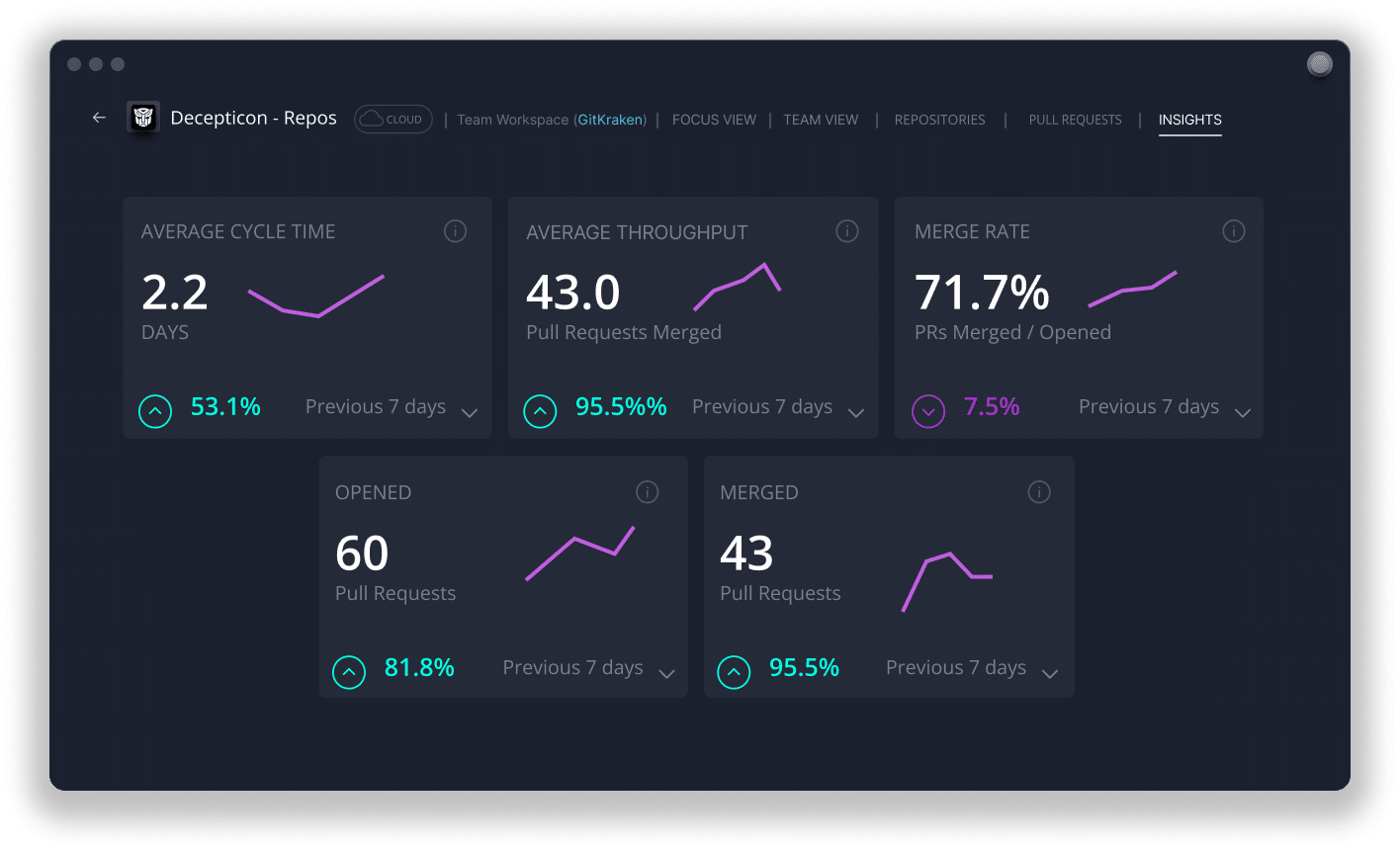Switch to the Team View tab
Image resolution: width=1400 pixels, height=850 pixels.
click(821, 119)
